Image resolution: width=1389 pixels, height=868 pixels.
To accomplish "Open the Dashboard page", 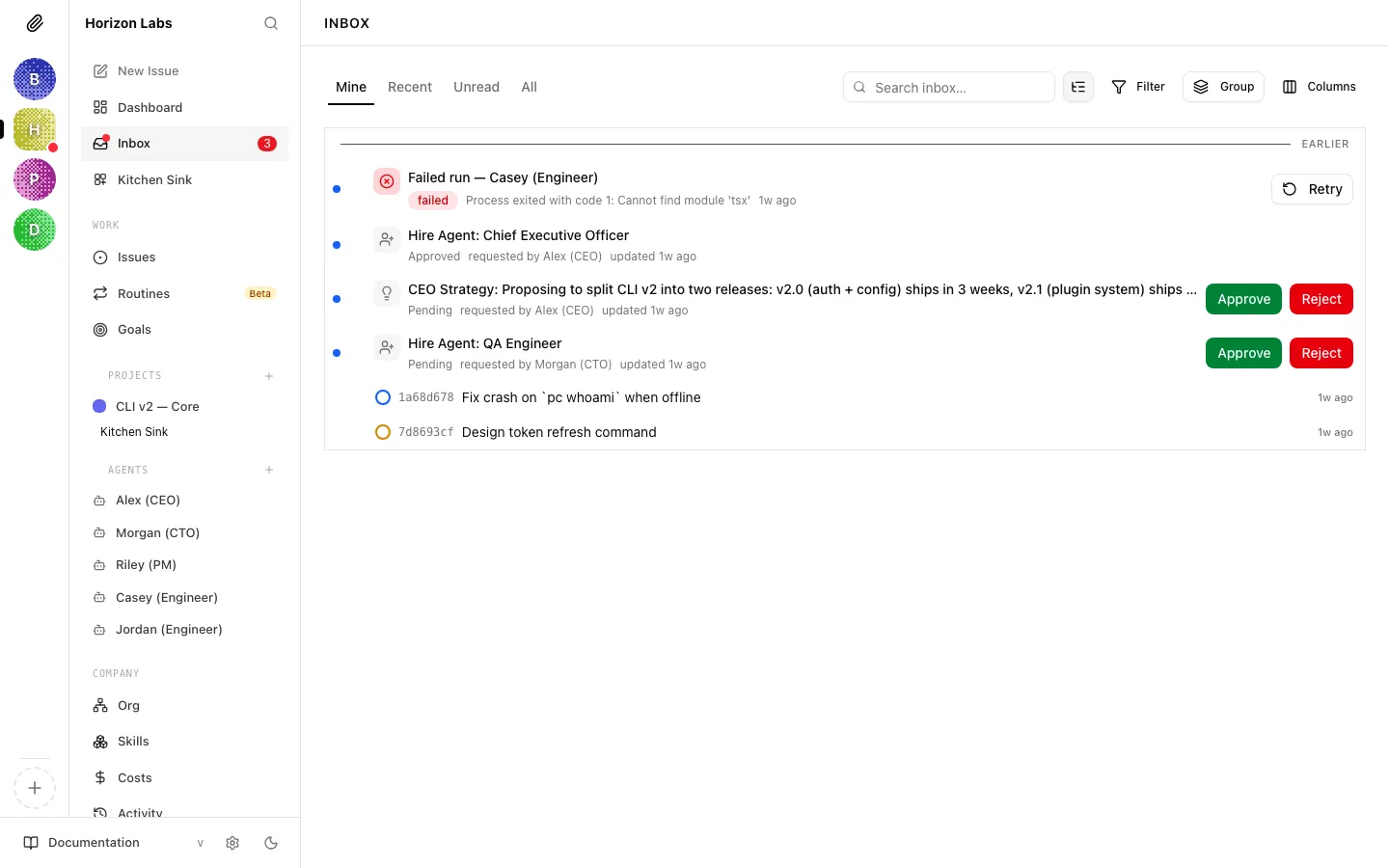I will click(184, 107).
